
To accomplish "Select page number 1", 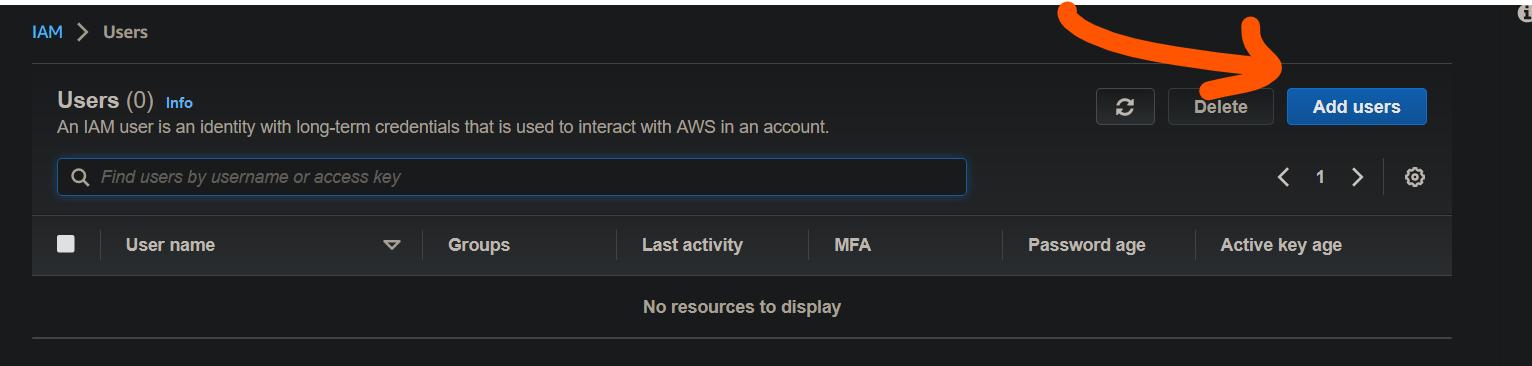I will pyautogui.click(x=1320, y=177).
